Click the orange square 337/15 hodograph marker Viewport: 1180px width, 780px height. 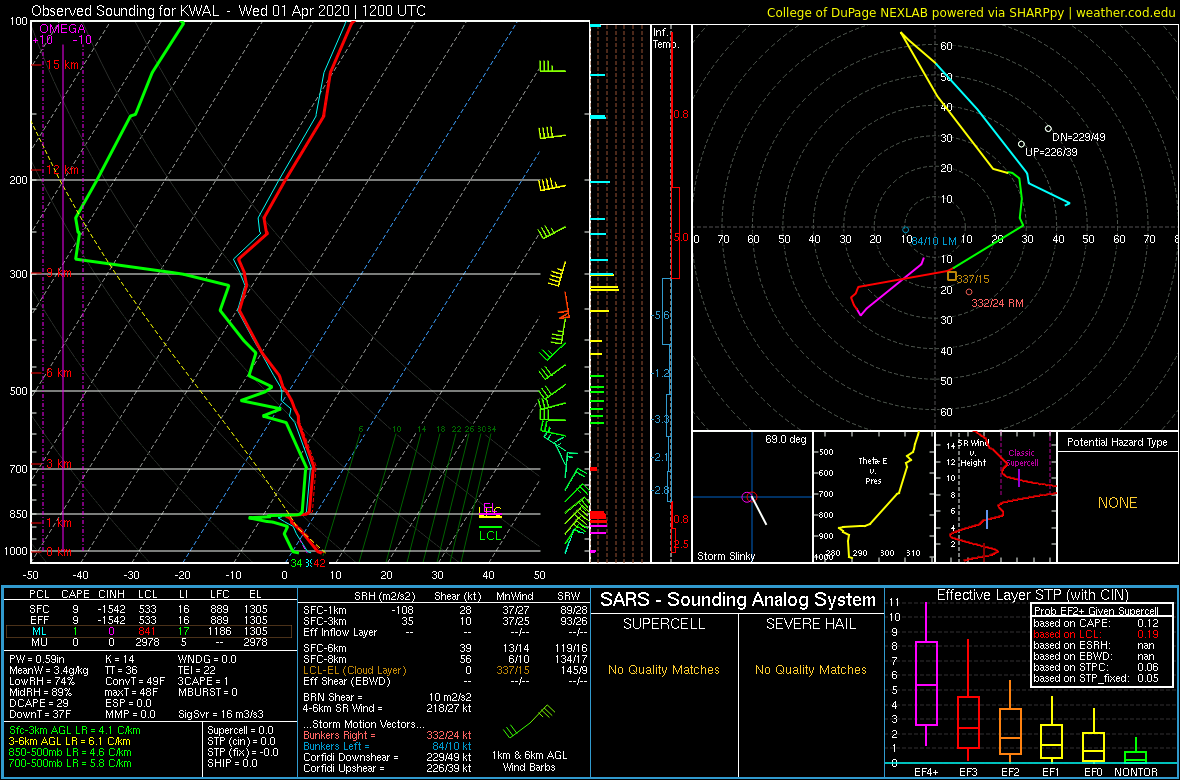click(x=952, y=276)
